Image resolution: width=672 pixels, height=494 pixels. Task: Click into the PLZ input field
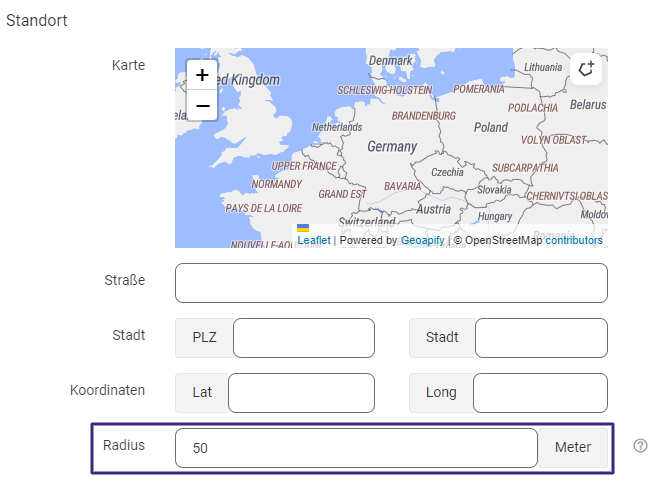303,338
